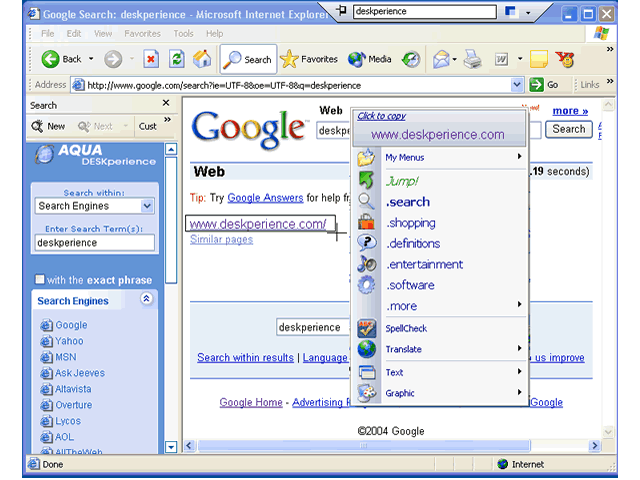
Task: Click the Mail envelope icon
Action: (x=441, y=60)
